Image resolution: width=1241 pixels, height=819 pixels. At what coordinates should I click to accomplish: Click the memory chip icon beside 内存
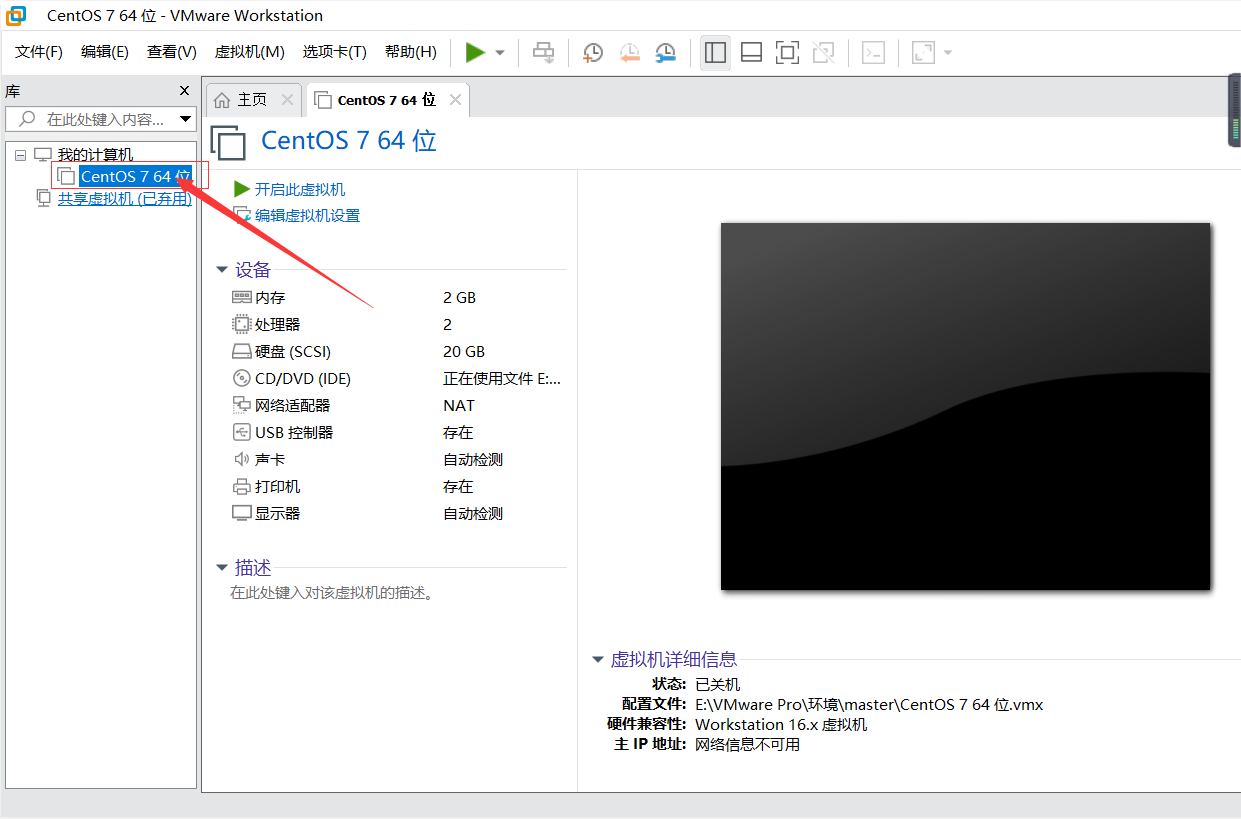pyautogui.click(x=241, y=297)
